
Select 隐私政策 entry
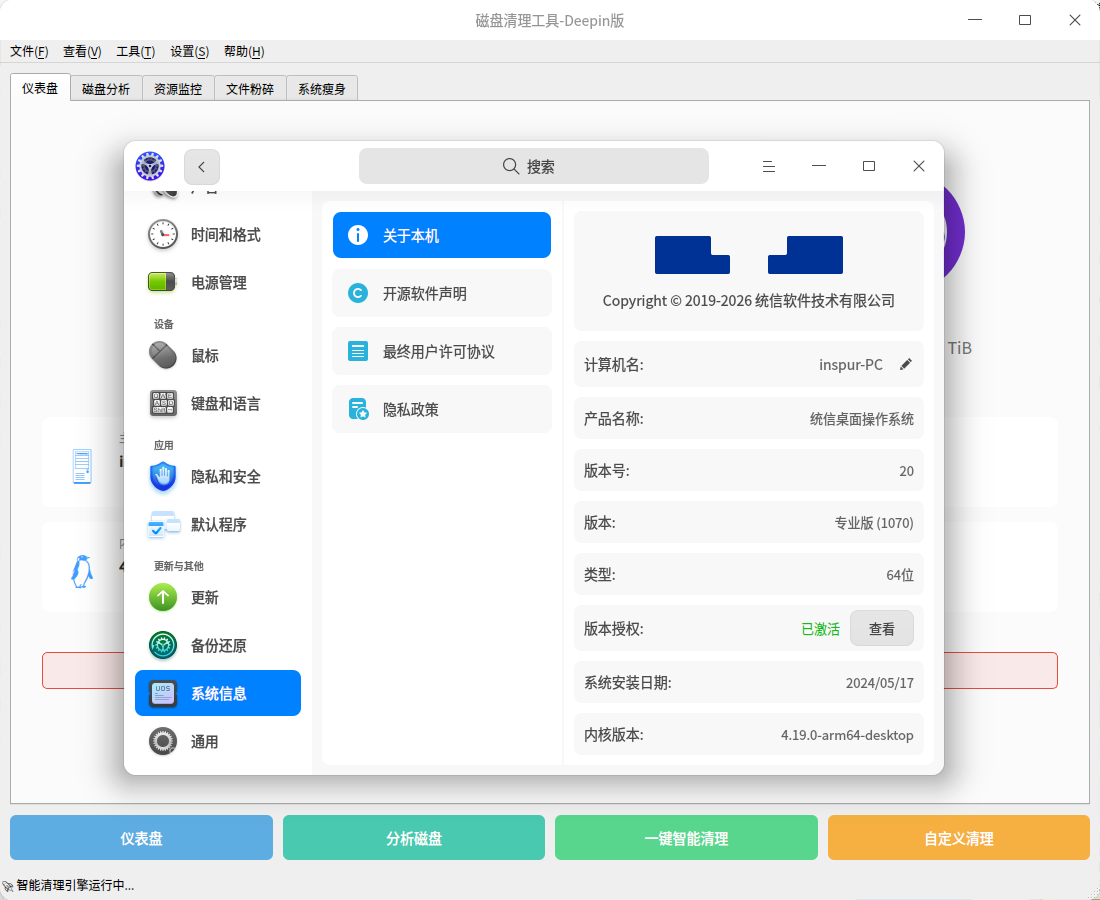pos(442,409)
